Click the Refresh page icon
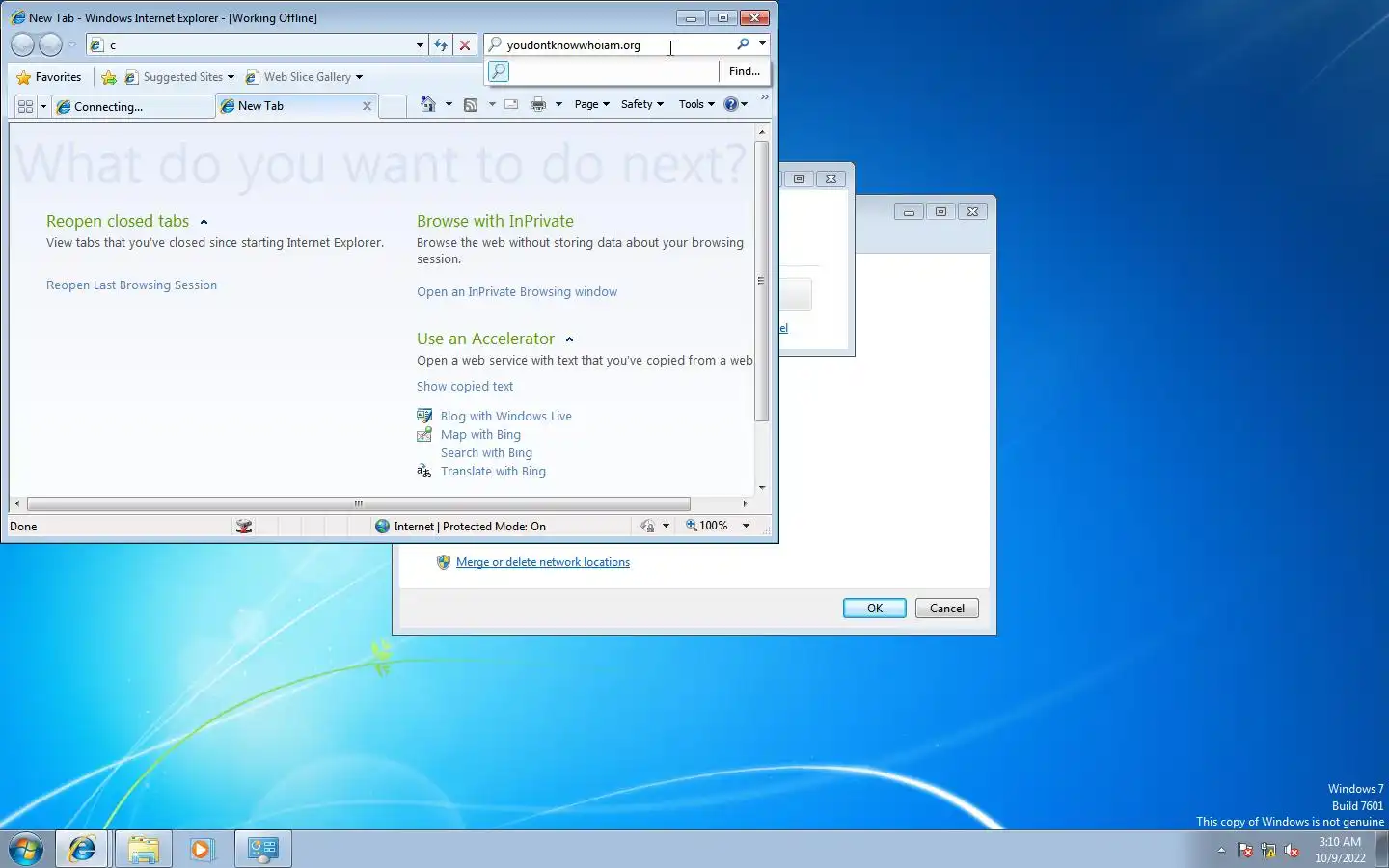 (x=441, y=45)
